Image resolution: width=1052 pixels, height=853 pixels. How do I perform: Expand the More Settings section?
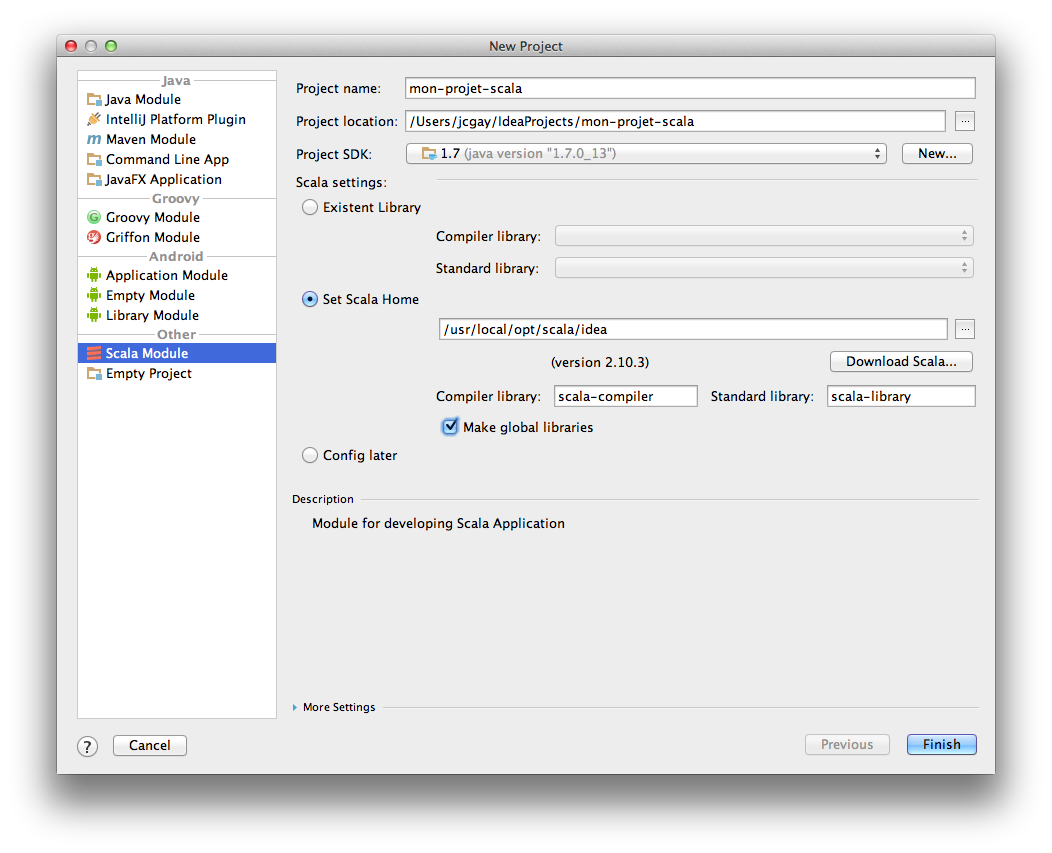pos(295,707)
